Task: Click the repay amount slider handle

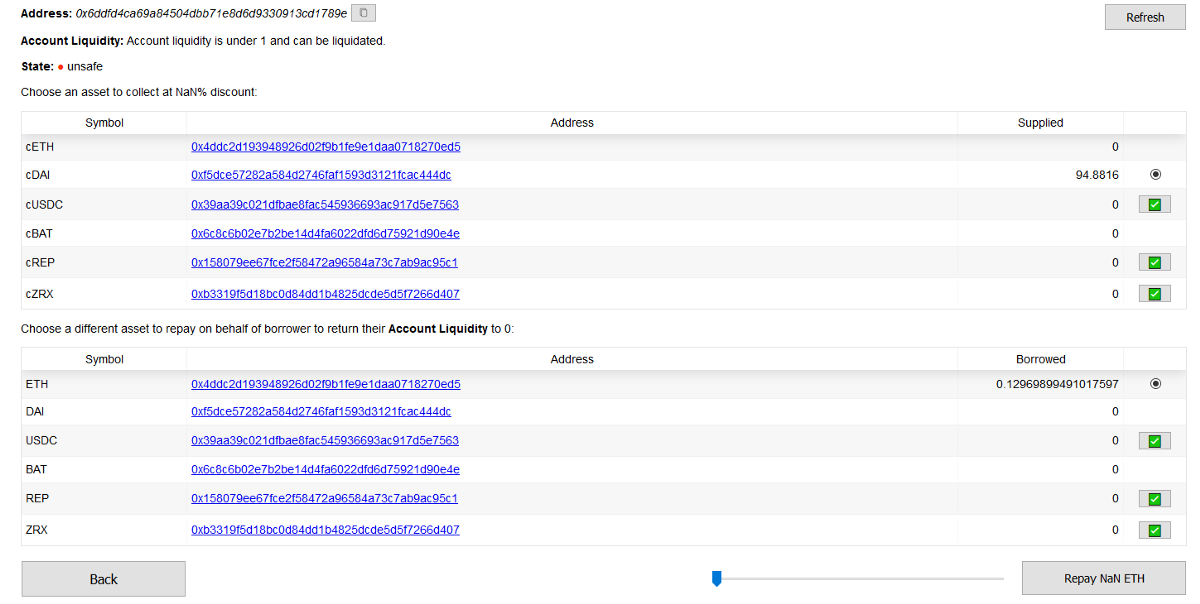Action: coord(716,578)
